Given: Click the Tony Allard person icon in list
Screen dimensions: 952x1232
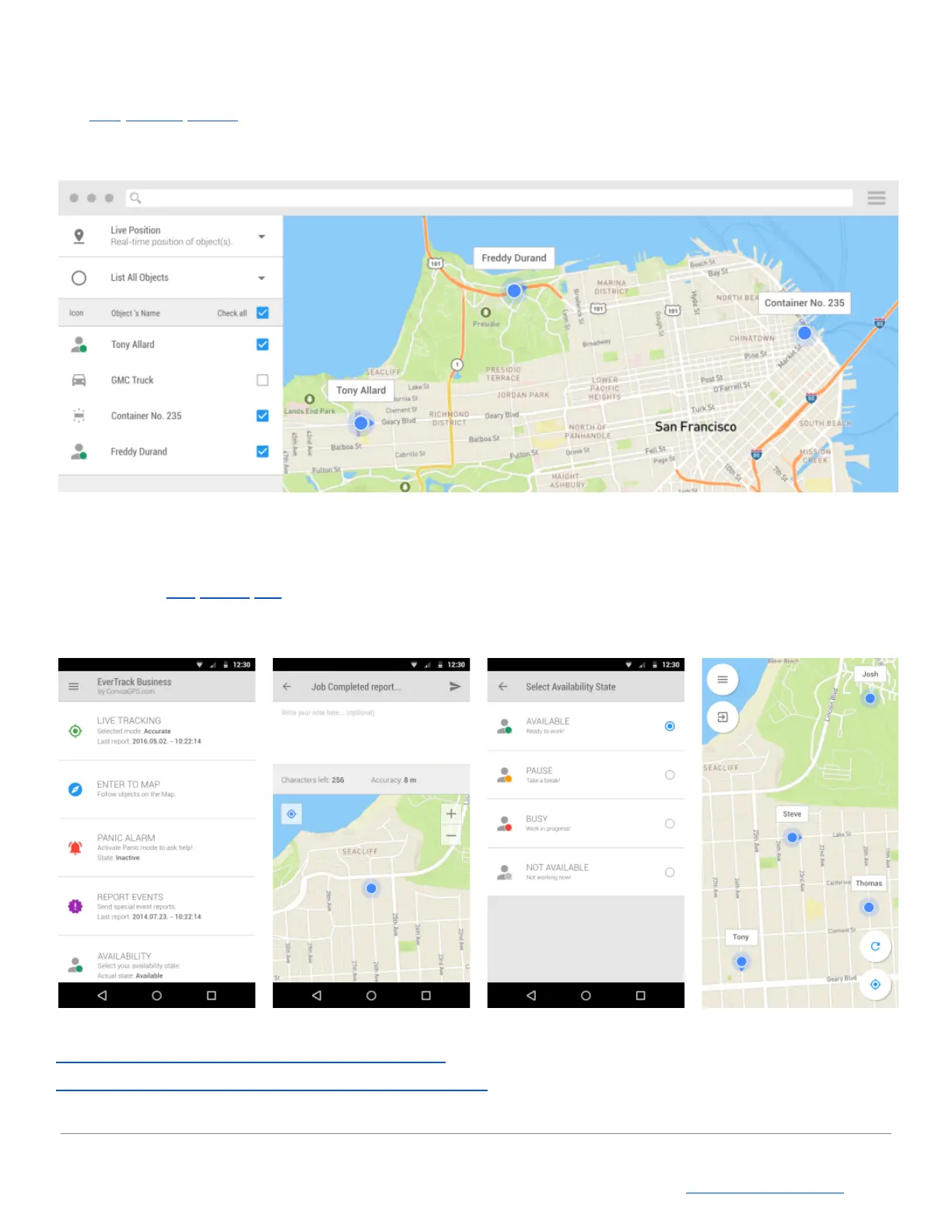Looking at the screenshot, I should (x=79, y=345).
